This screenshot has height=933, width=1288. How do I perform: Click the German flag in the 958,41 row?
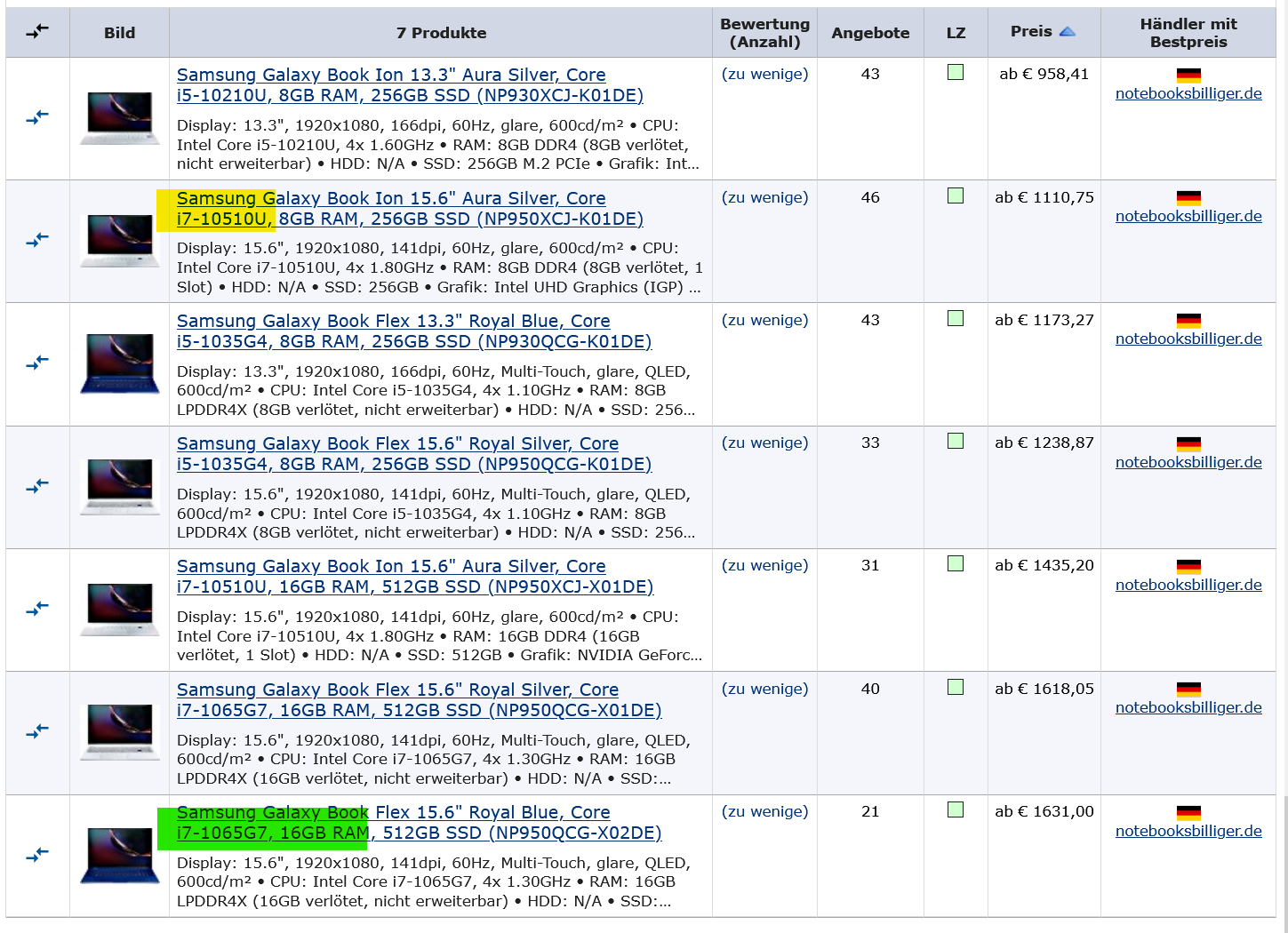click(1188, 76)
